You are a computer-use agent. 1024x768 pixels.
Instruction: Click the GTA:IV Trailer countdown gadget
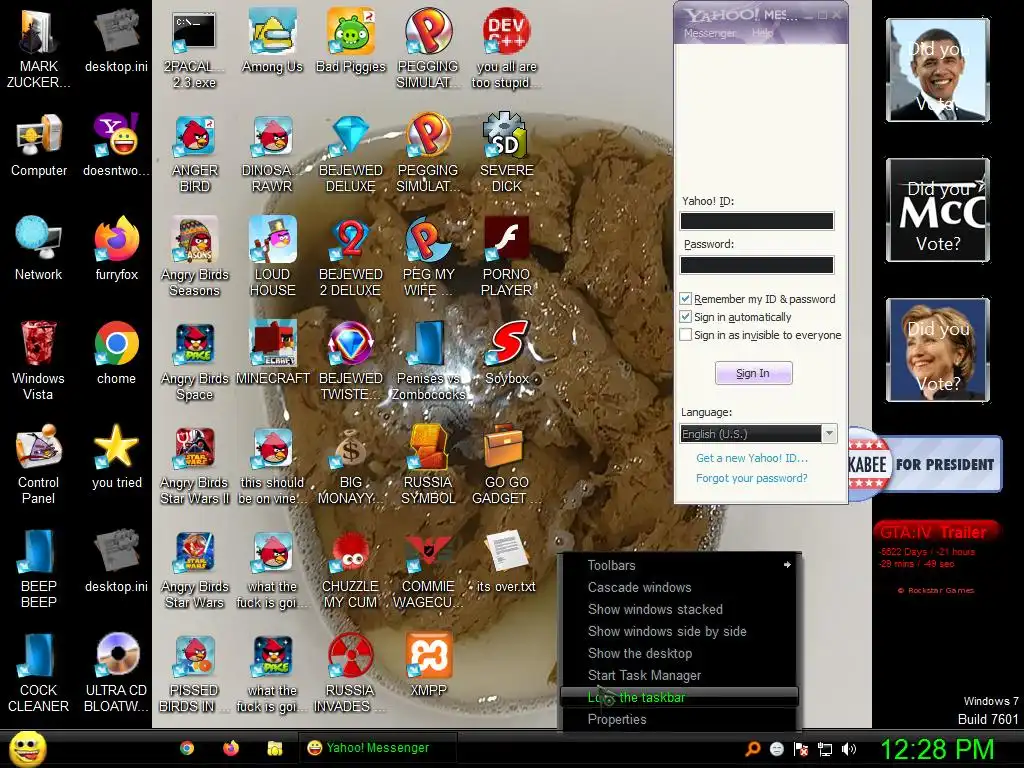936,557
